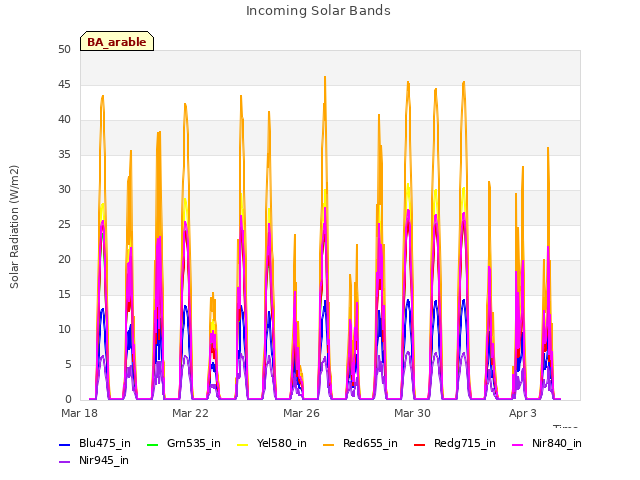Select the Redg715_in legend label

(465, 444)
